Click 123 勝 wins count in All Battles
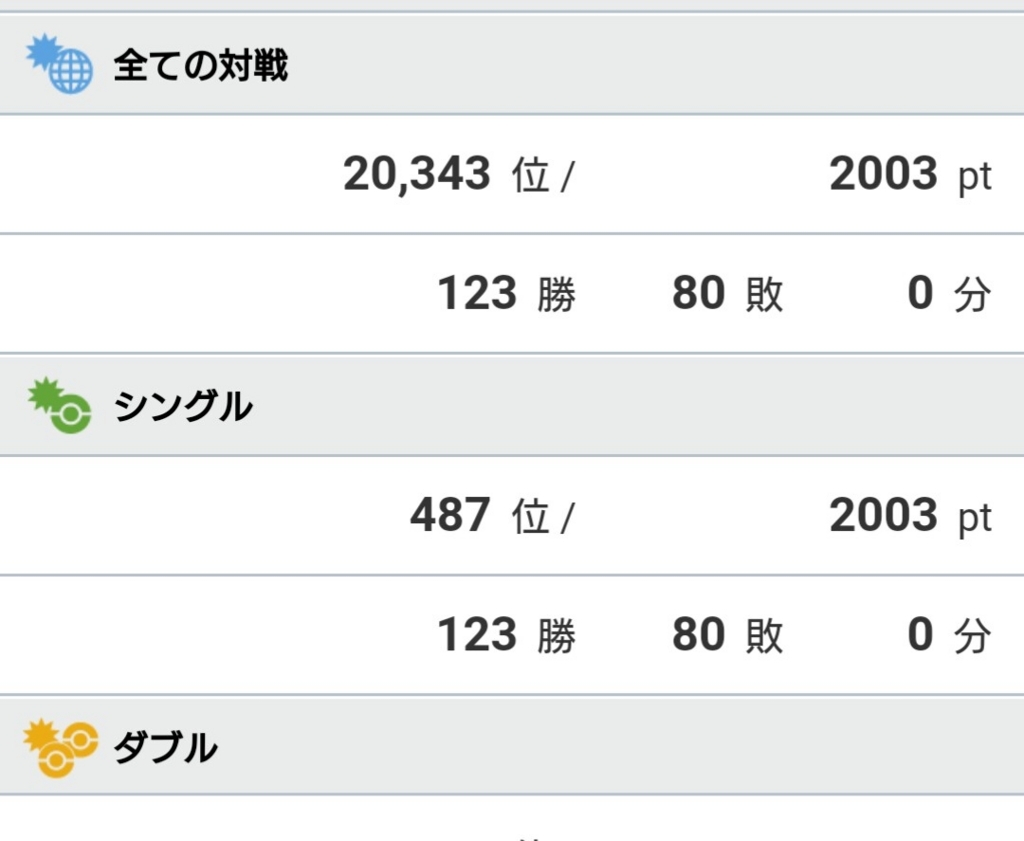Screen dimensions: 1024x841 tap(506, 294)
